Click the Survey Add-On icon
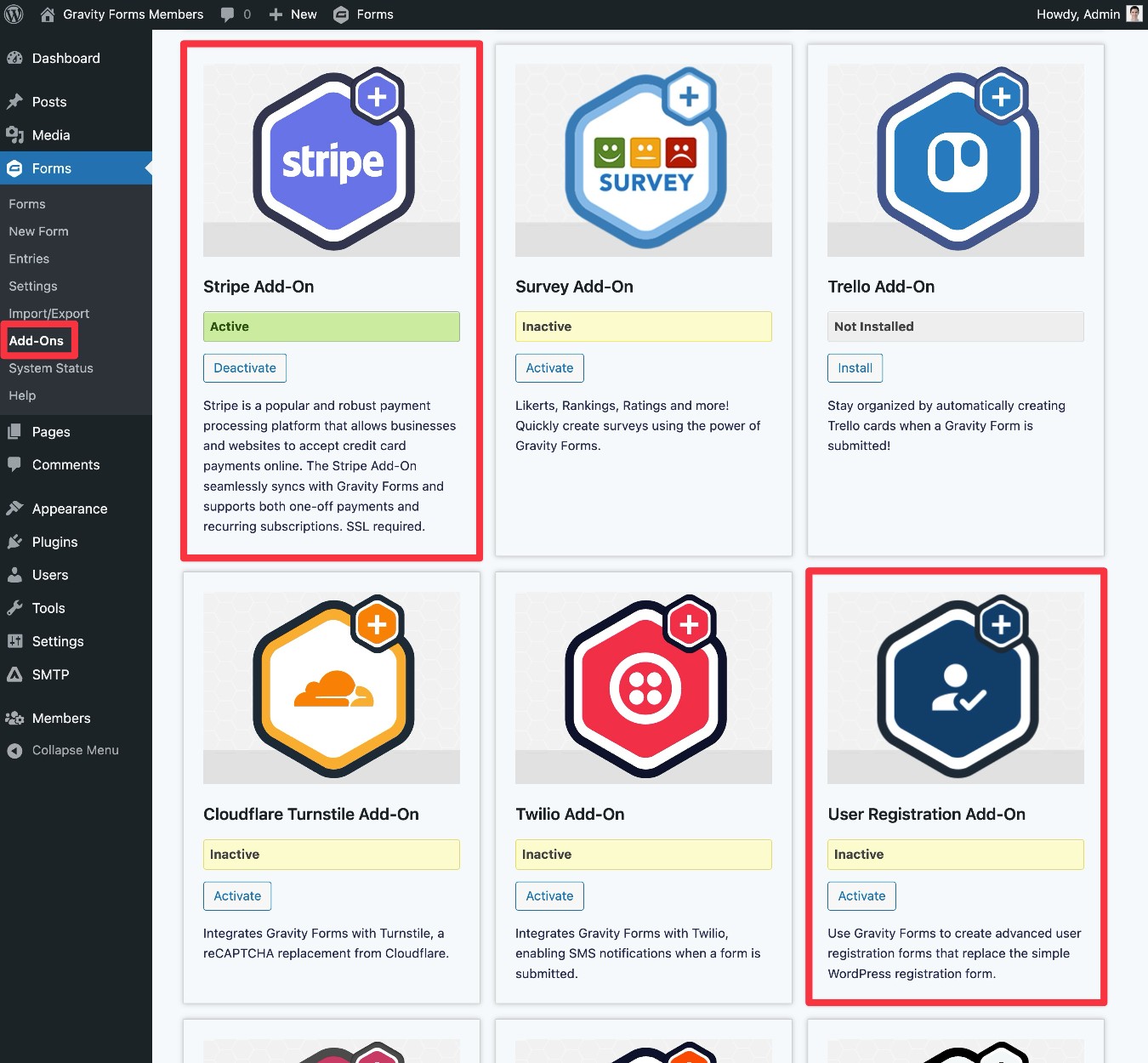The width and height of the screenshot is (1148, 1063). (x=643, y=157)
